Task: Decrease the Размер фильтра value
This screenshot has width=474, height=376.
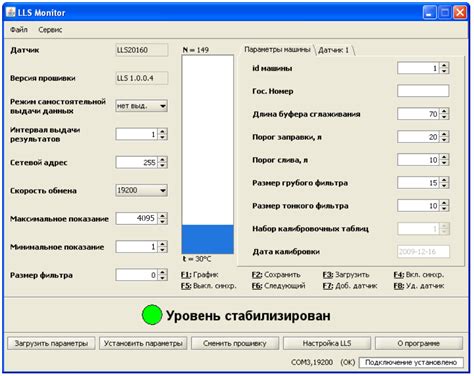Action: [162, 278]
